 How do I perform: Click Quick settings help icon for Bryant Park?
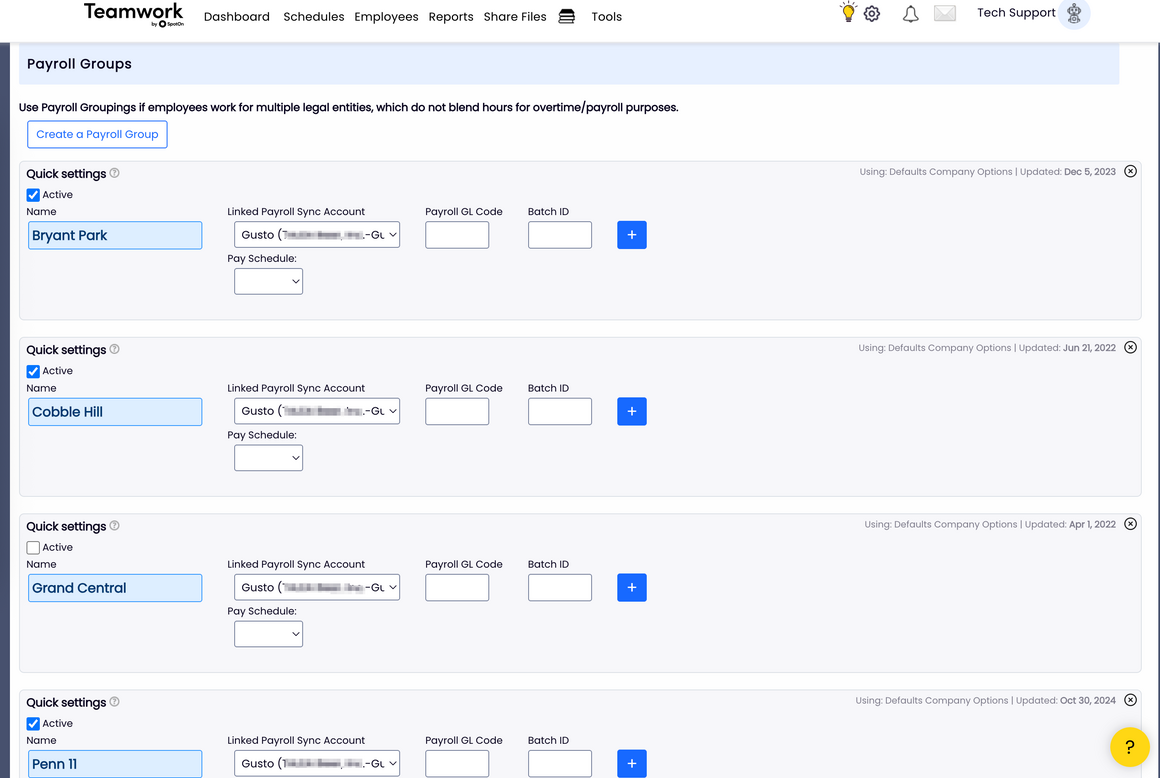click(x=115, y=173)
